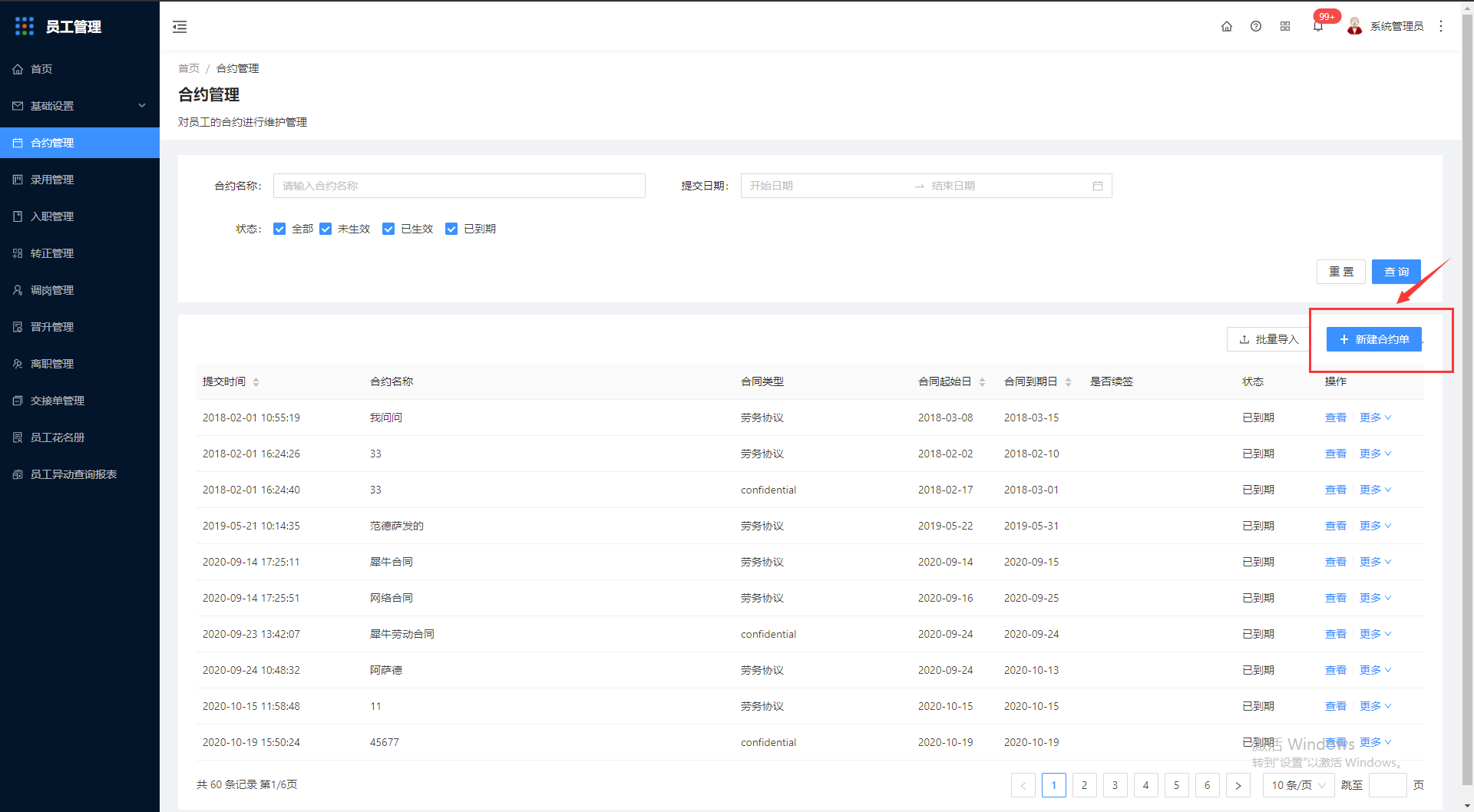Toggle the 全部 status checkbox

pos(279,229)
